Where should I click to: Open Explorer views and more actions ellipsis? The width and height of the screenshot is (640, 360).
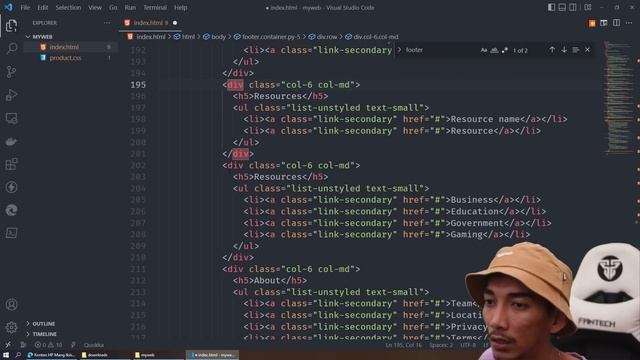(x=107, y=23)
